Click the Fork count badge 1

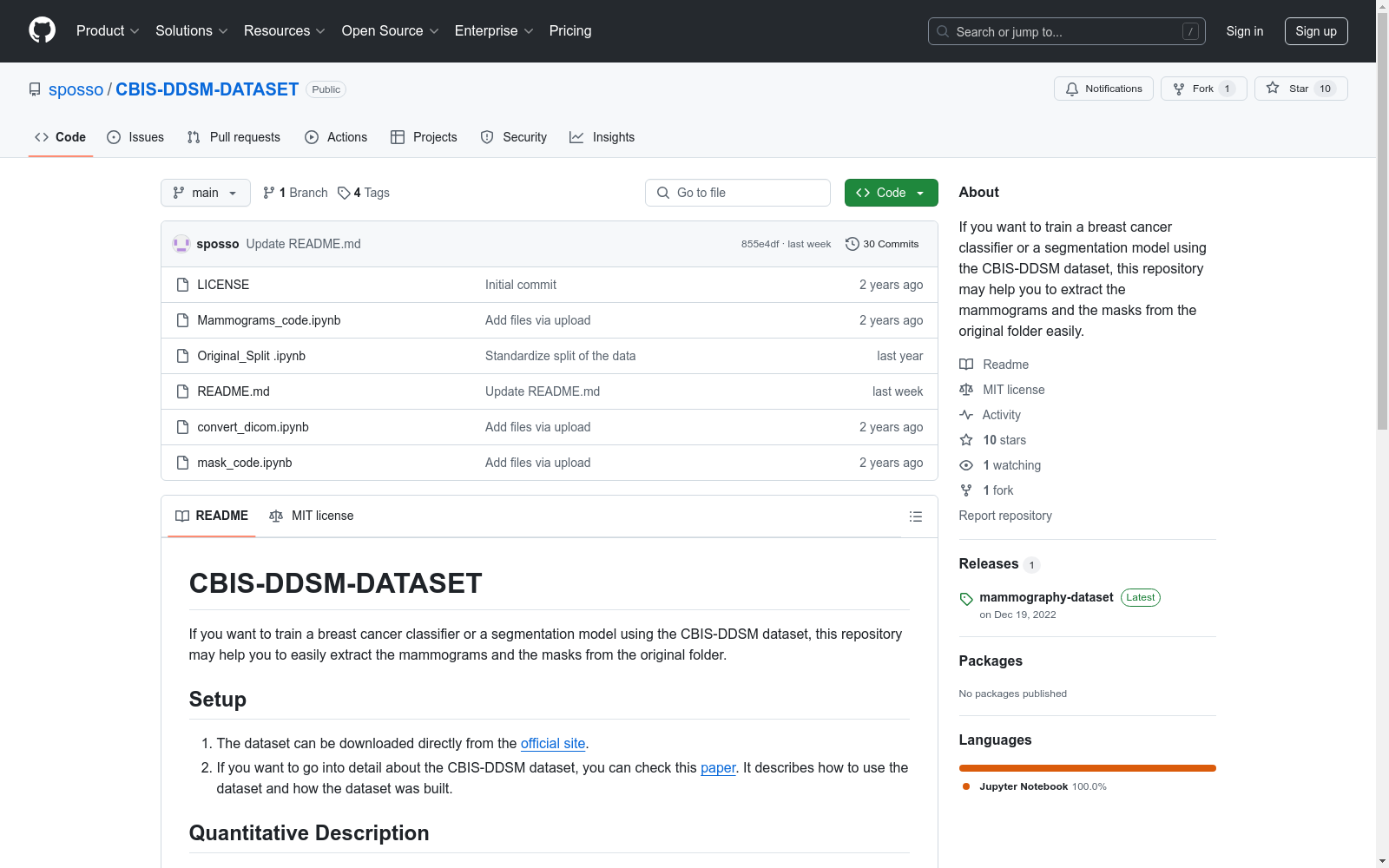tap(1227, 89)
